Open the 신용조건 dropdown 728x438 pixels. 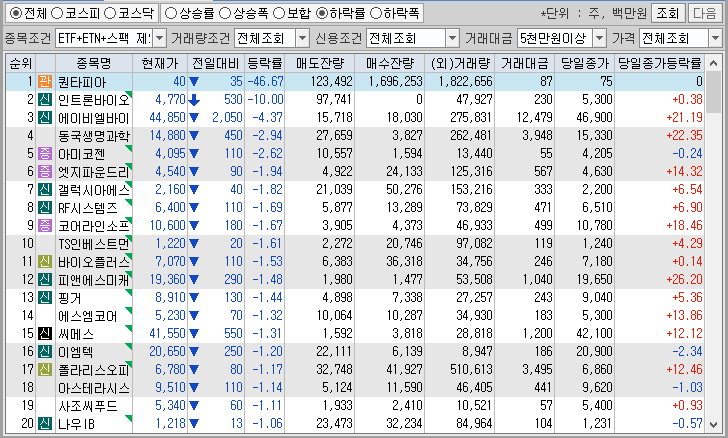click(452, 38)
